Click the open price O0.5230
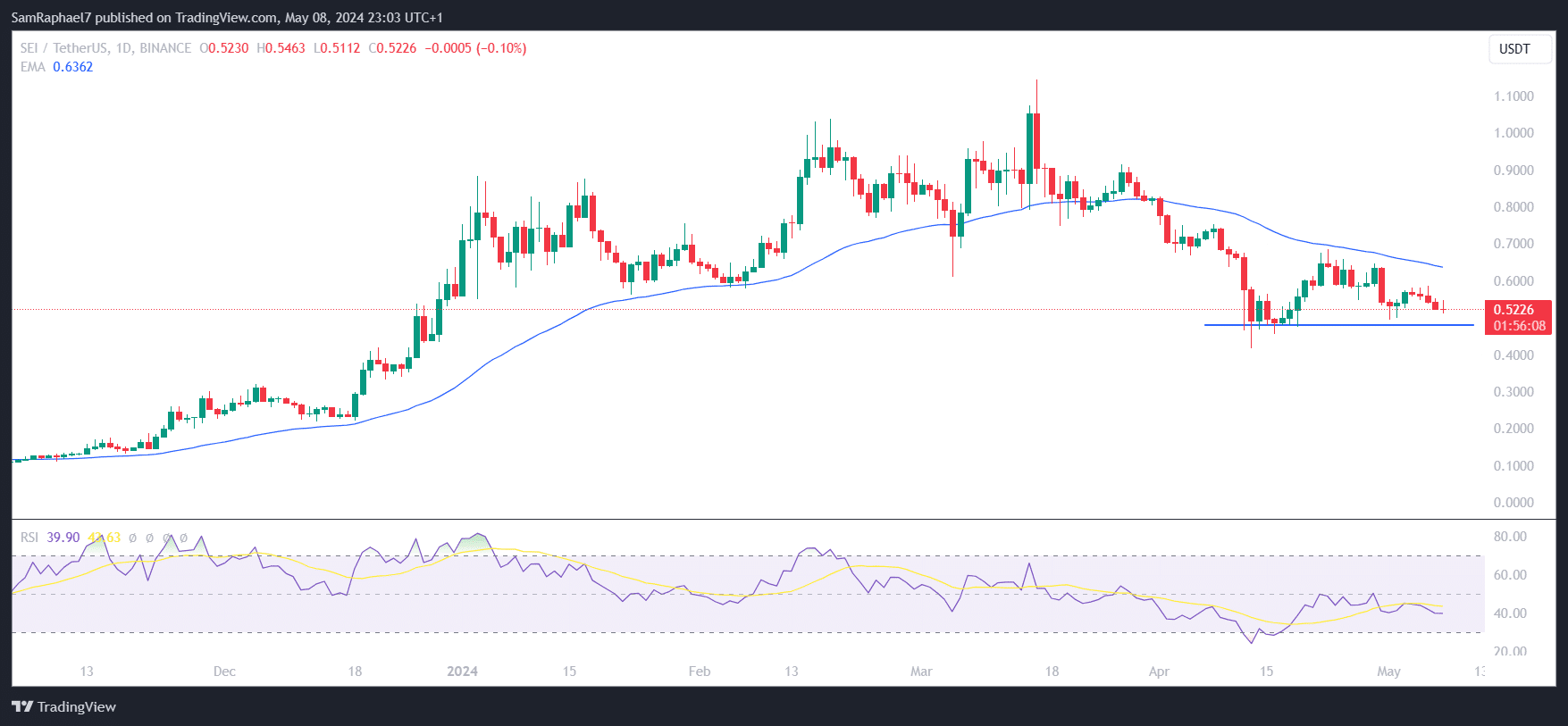 223,48
